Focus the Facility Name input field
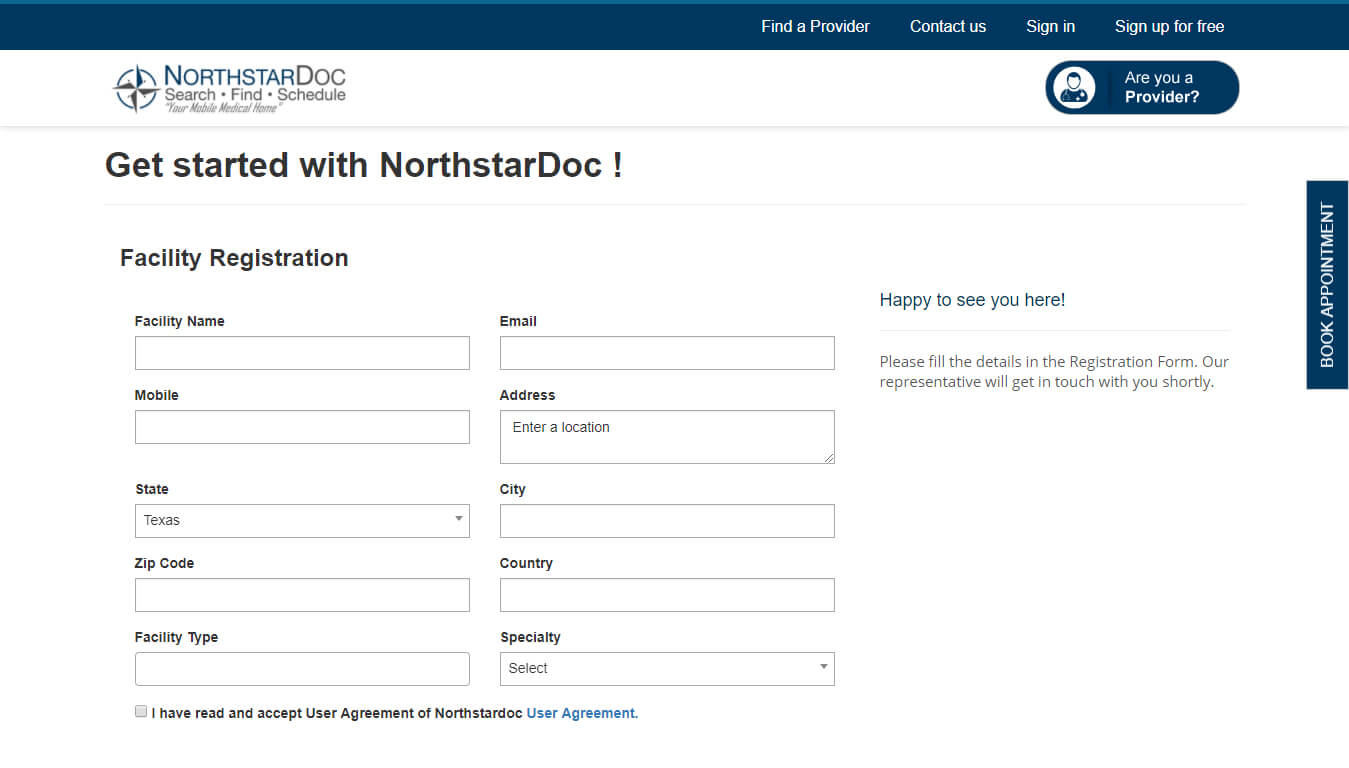Image resolution: width=1349 pixels, height=768 pixels. pyautogui.click(x=302, y=353)
